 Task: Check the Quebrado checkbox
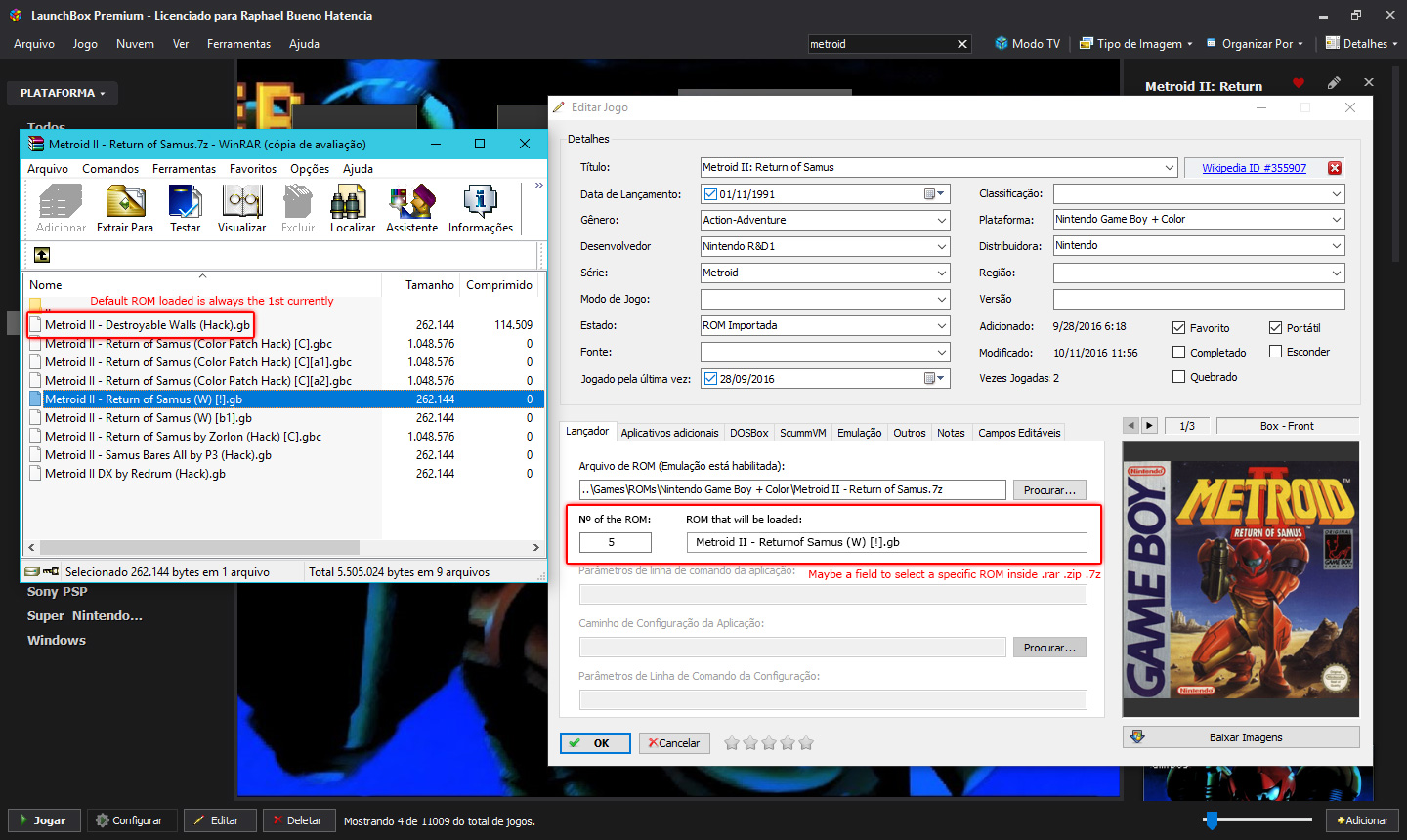1178,377
